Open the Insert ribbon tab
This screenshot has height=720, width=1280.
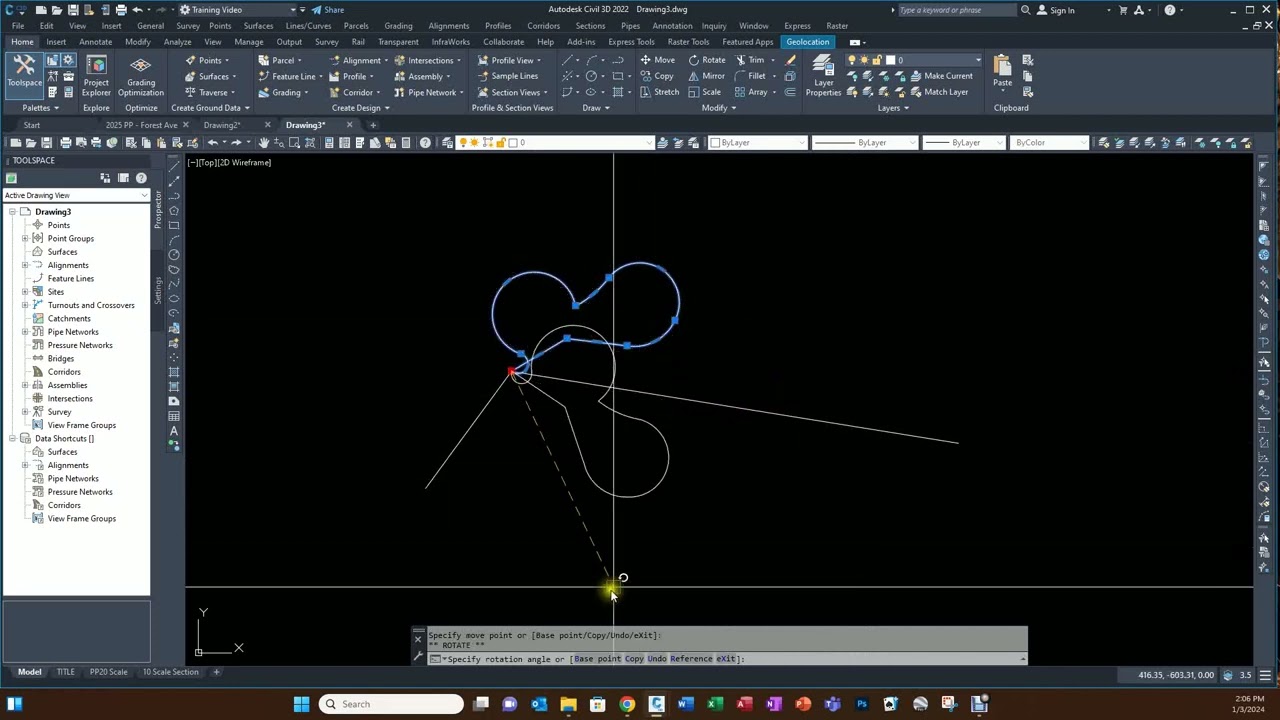pyautogui.click(x=56, y=42)
